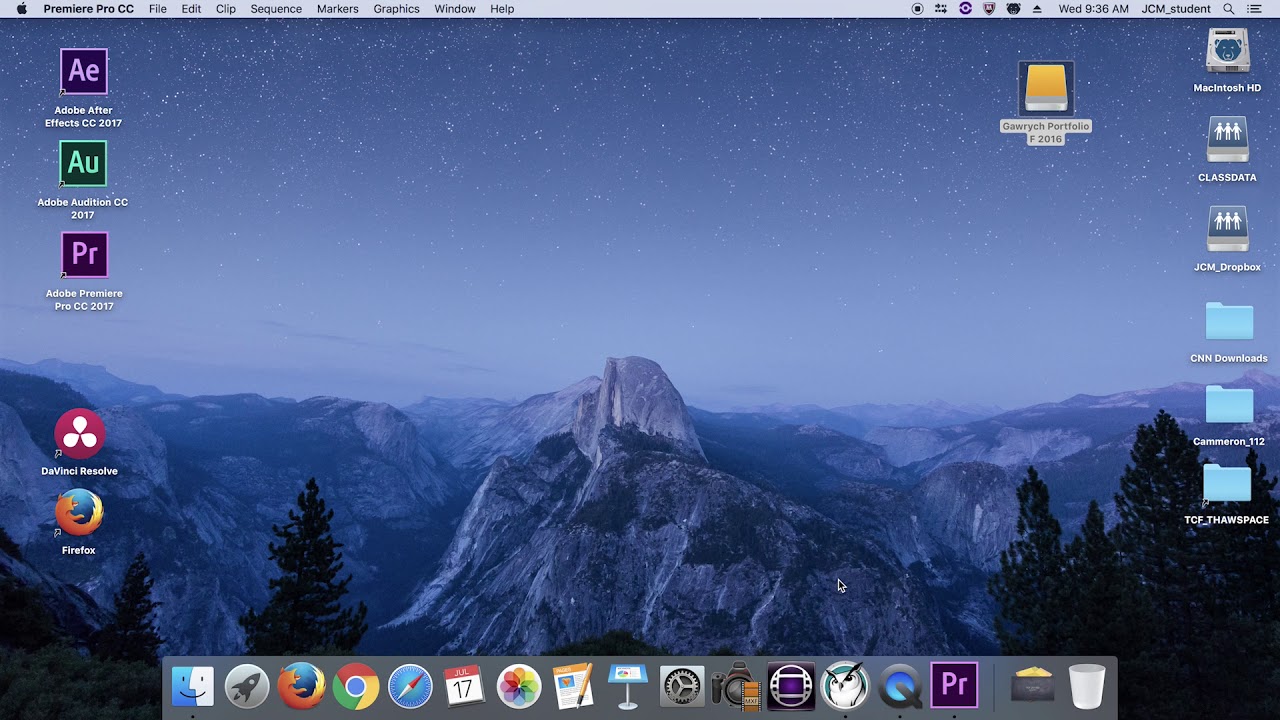The width and height of the screenshot is (1280, 720).
Task: Select the DaVinci Resolve desktop shortcut
Action: click(x=80, y=434)
